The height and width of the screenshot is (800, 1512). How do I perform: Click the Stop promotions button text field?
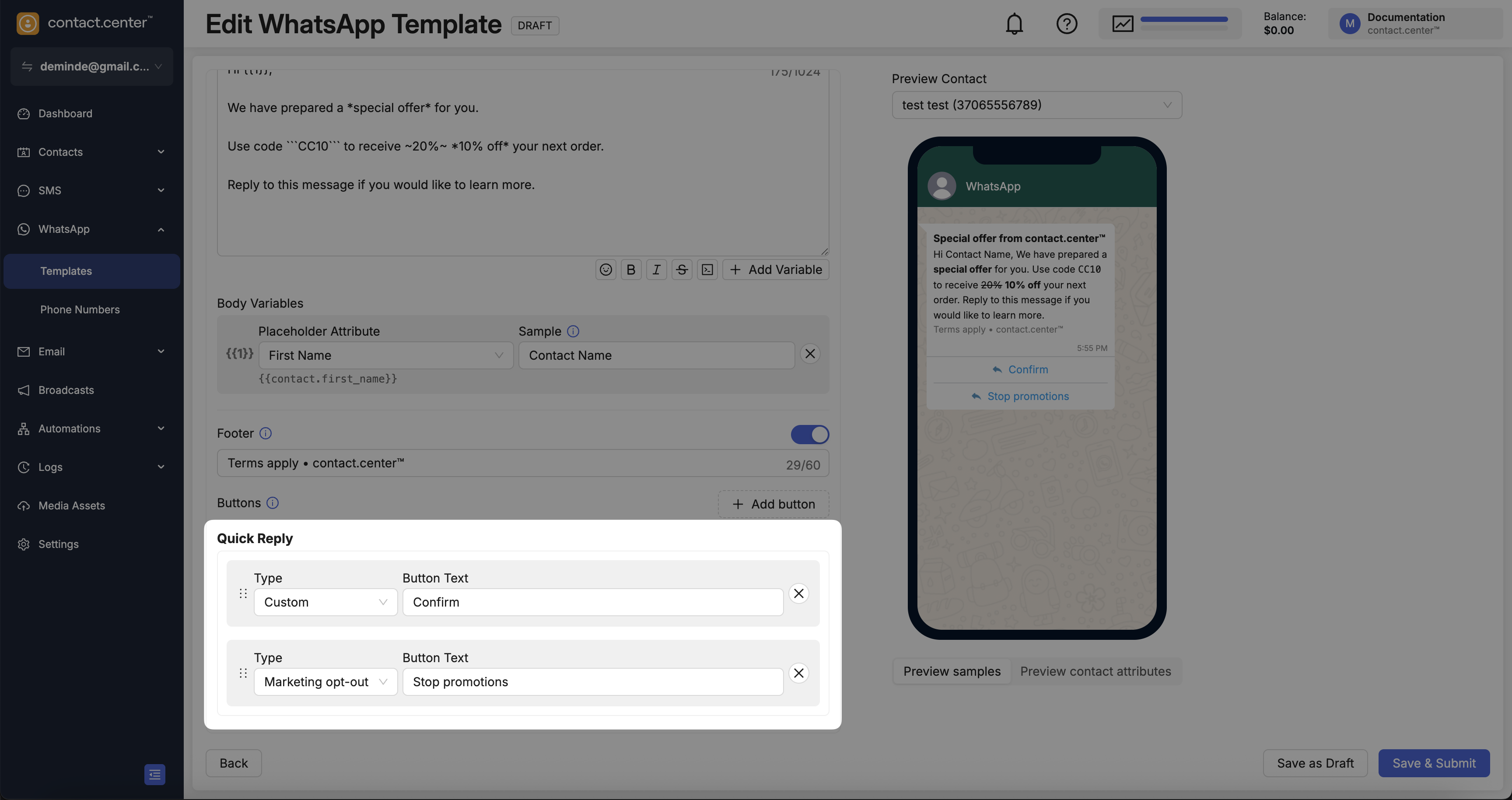tap(592, 681)
